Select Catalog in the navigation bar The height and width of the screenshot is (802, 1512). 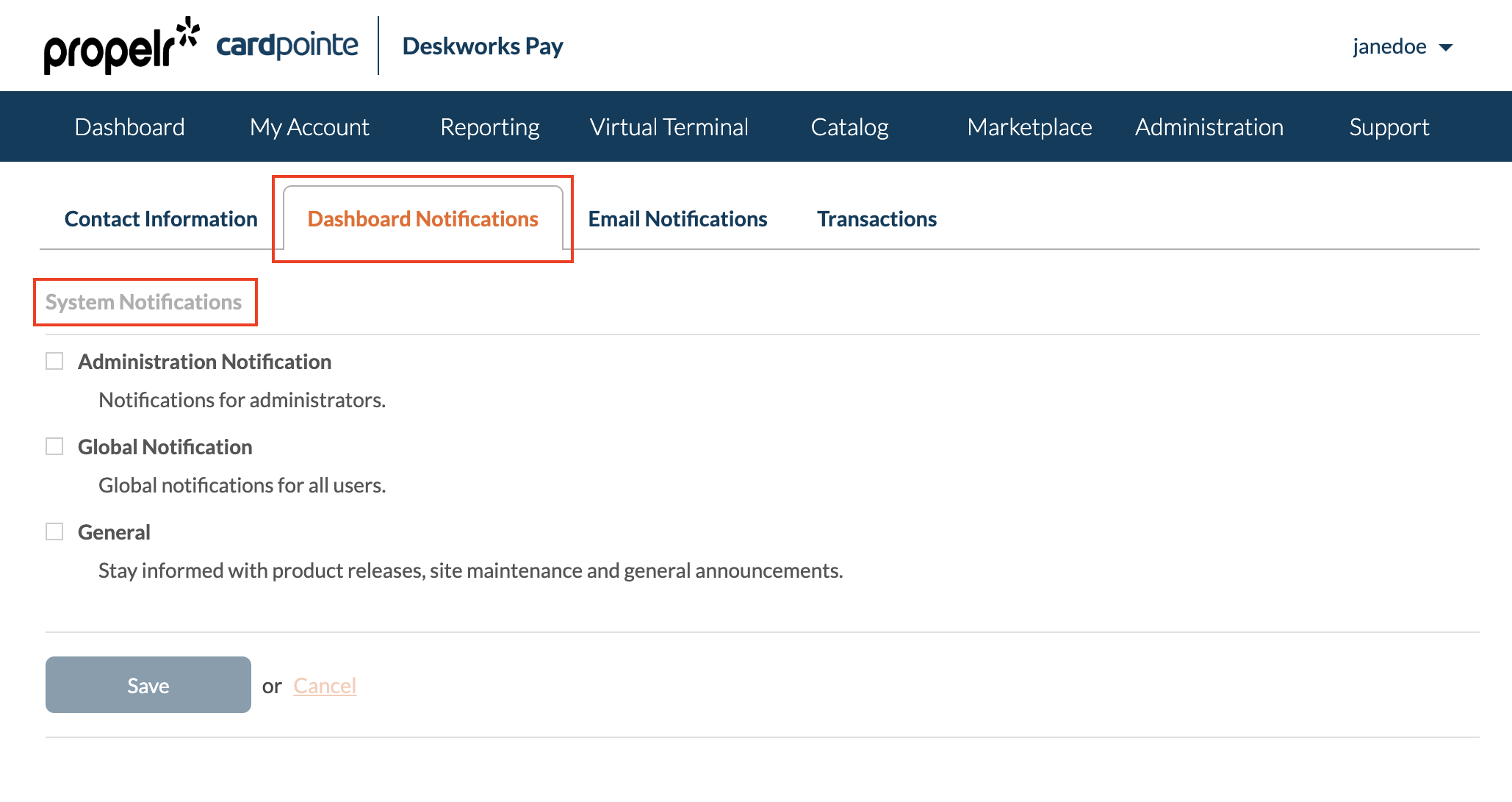click(x=849, y=127)
